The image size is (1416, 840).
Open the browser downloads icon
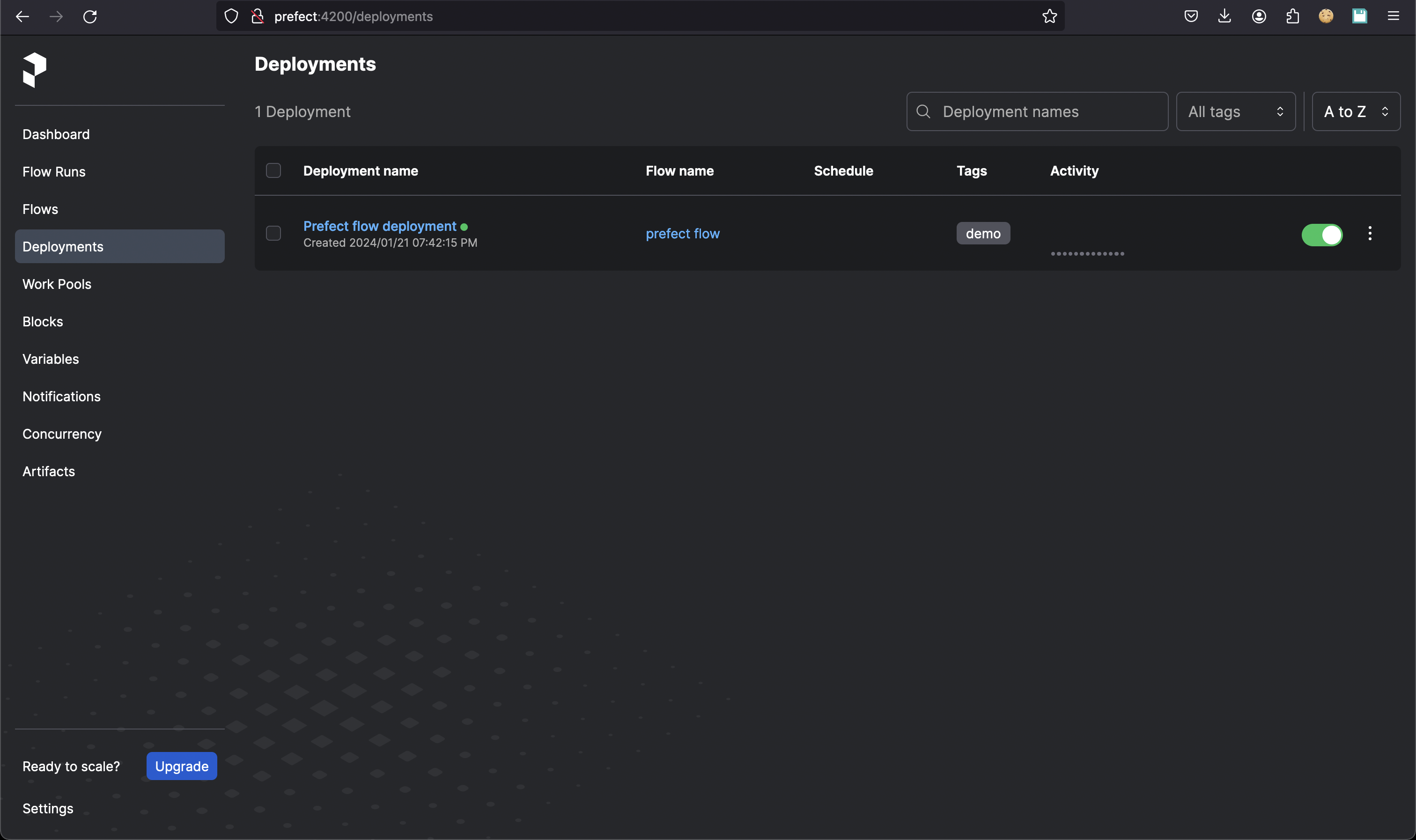1224,16
